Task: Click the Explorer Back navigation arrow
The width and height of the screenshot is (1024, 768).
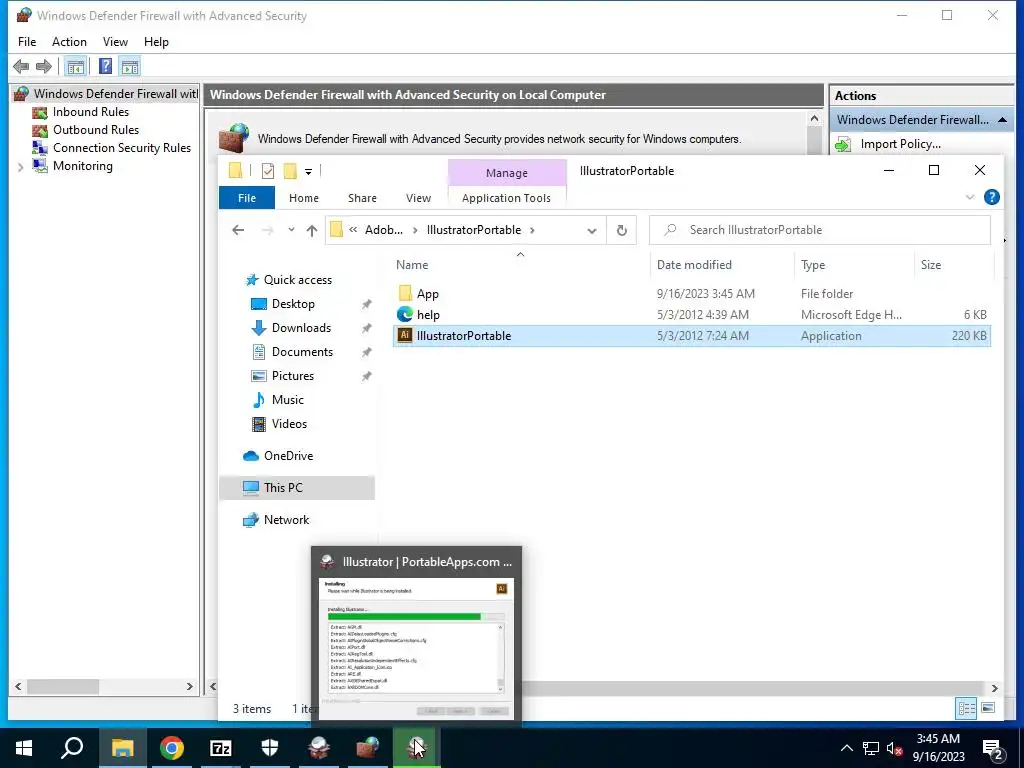Action: coord(238,230)
